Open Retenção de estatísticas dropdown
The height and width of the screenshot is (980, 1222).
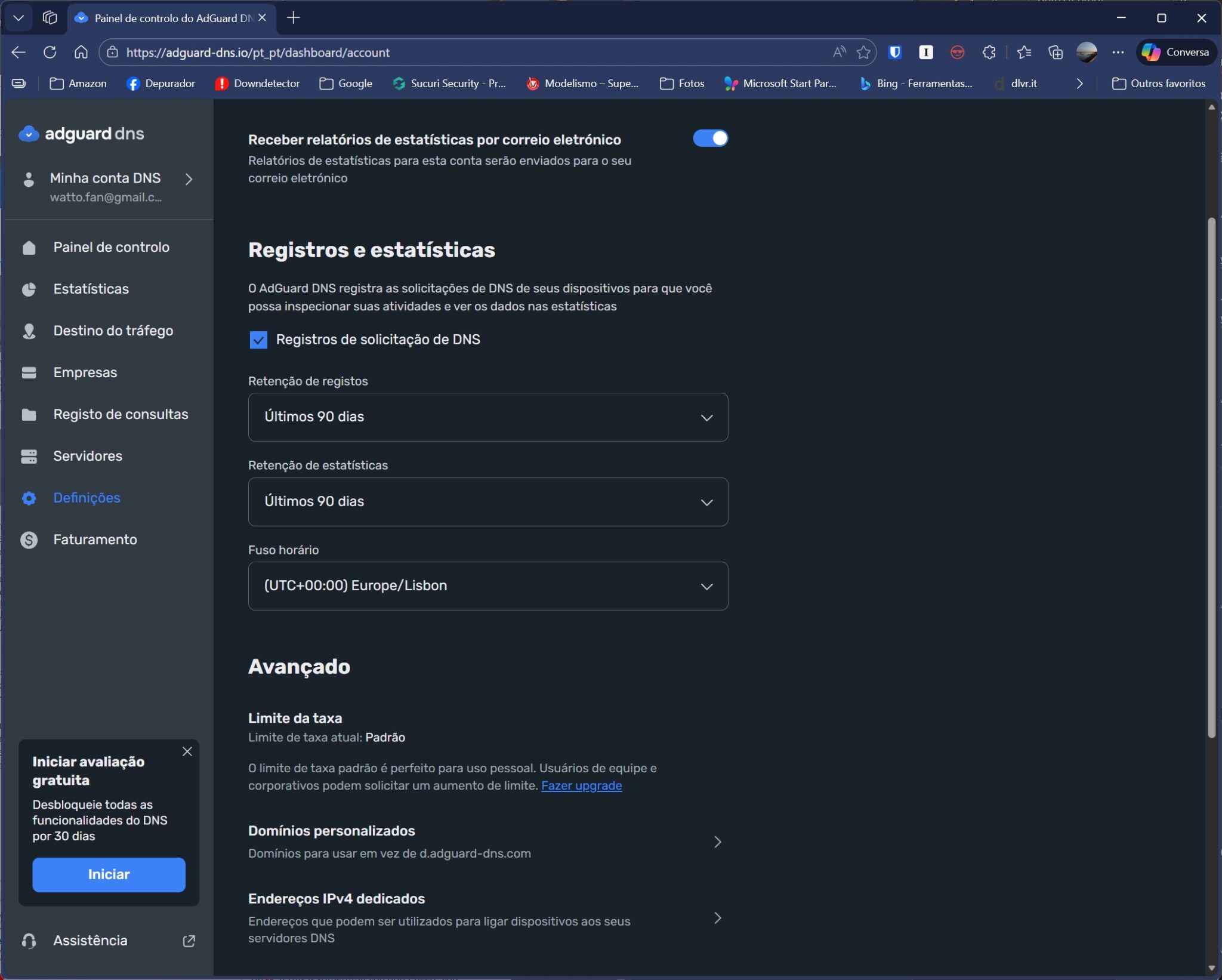487,502
